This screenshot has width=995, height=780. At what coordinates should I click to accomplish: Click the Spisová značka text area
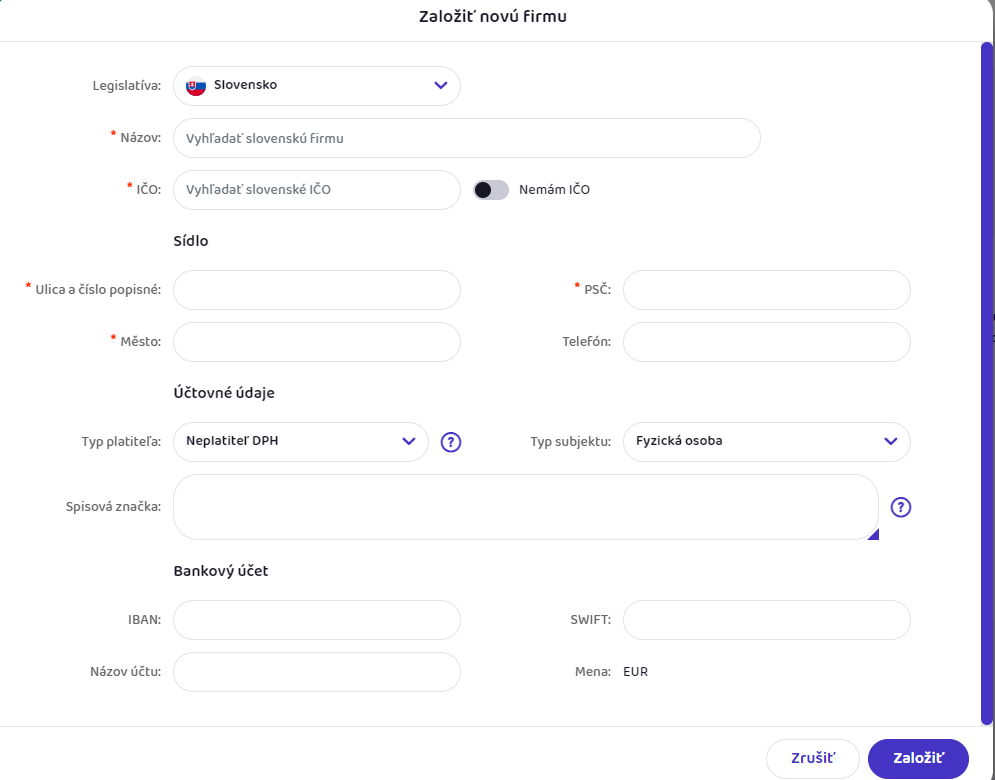[525, 507]
